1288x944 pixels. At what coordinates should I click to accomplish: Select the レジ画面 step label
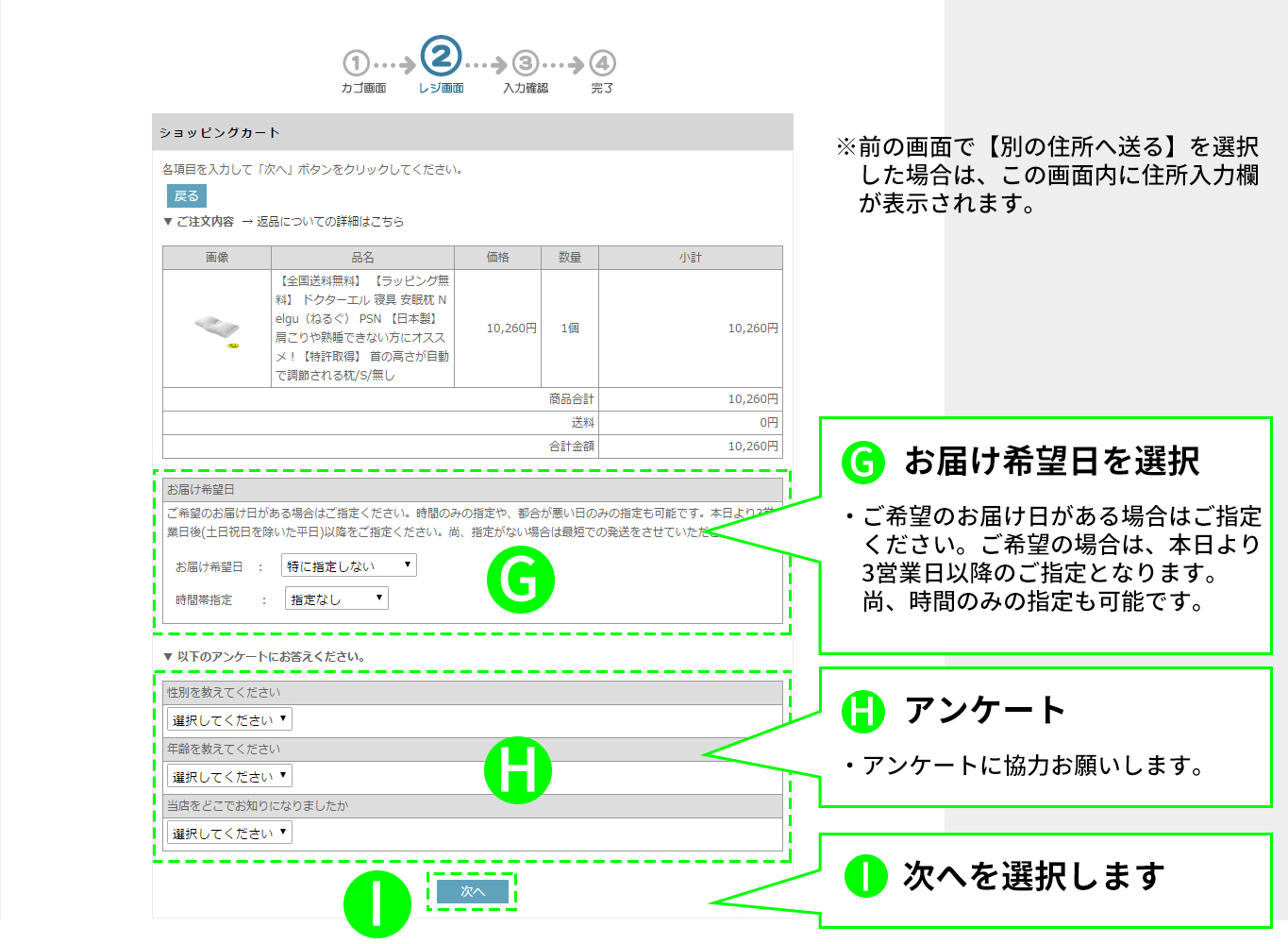(x=440, y=88)
